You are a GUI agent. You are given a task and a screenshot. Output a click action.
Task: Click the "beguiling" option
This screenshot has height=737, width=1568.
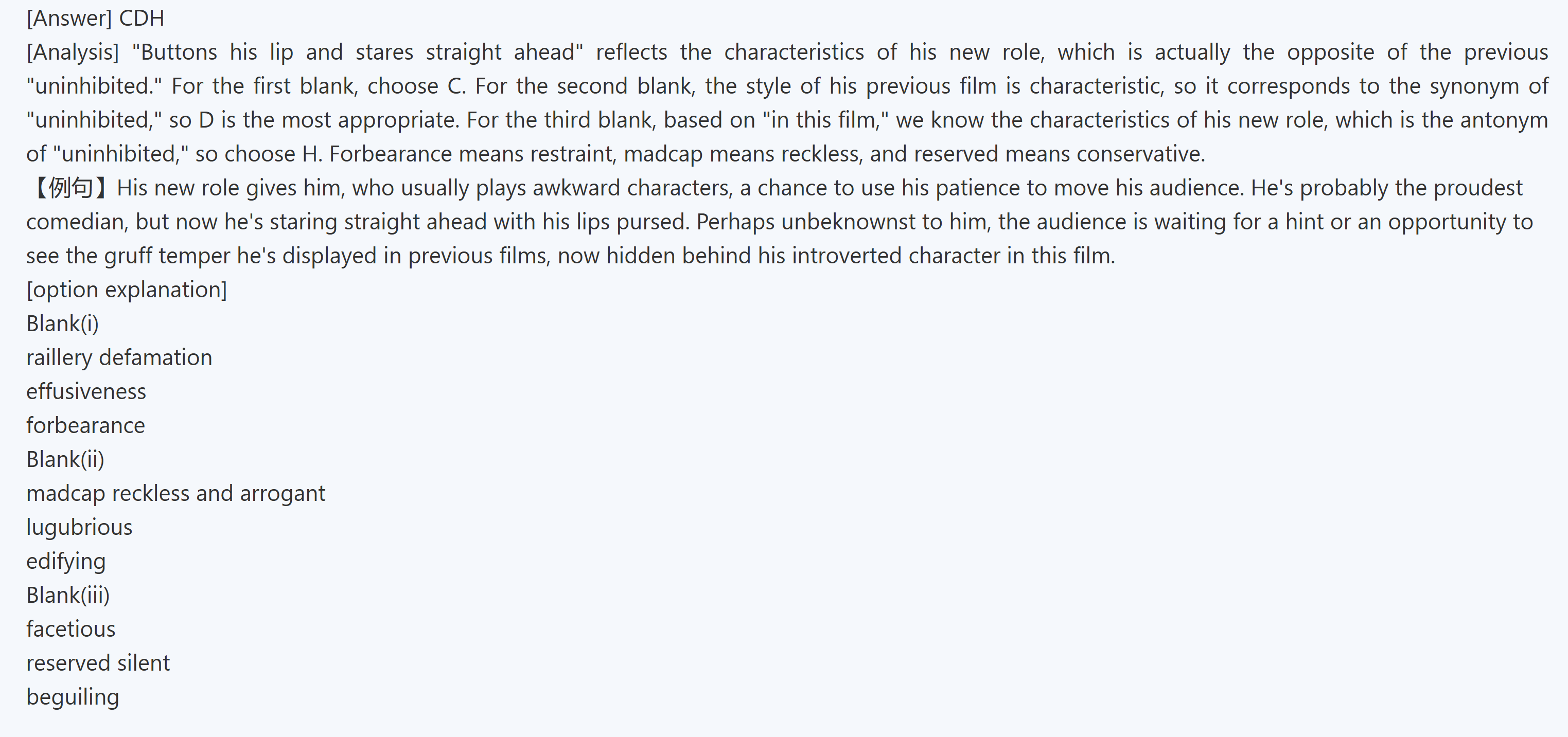click(x=73, y=697)
